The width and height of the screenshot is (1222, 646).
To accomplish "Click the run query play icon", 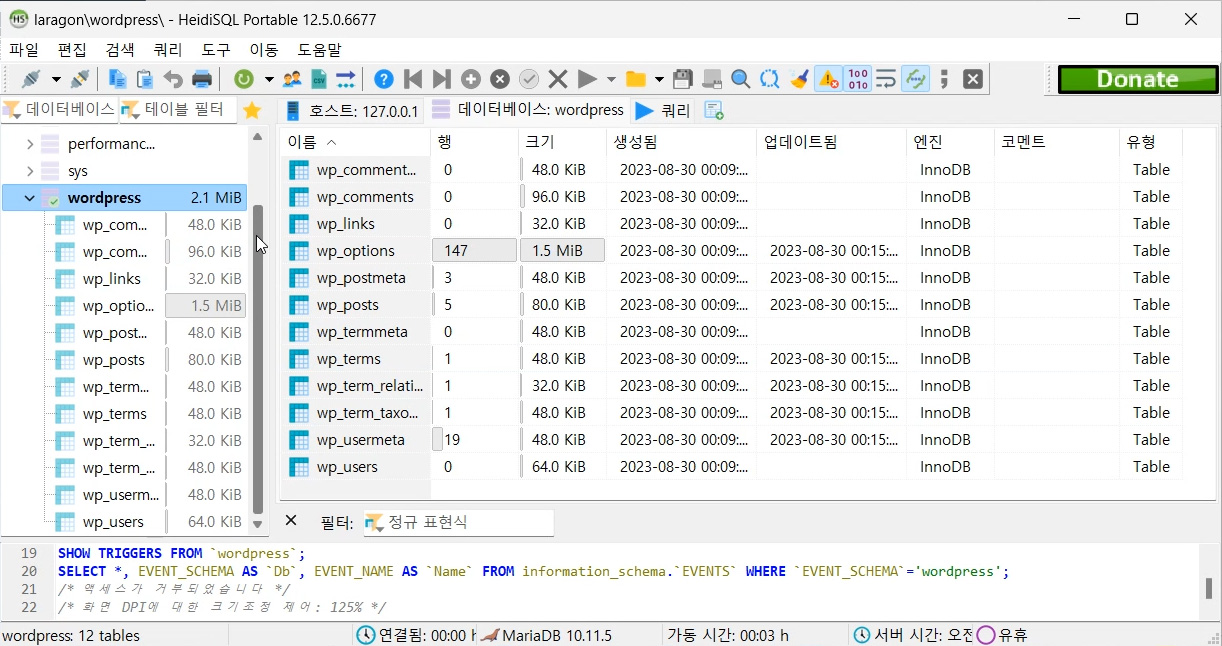I will point(587,79).
